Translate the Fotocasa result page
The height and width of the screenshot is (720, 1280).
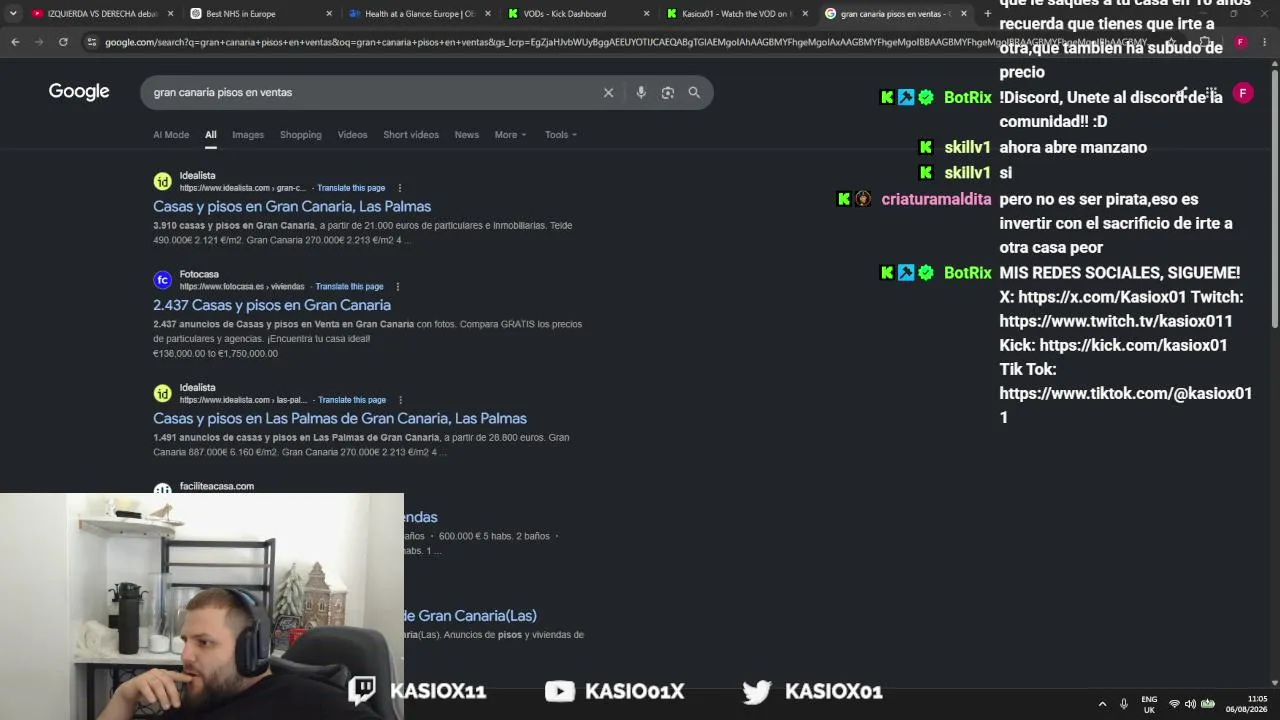click(x=349, y=287)
